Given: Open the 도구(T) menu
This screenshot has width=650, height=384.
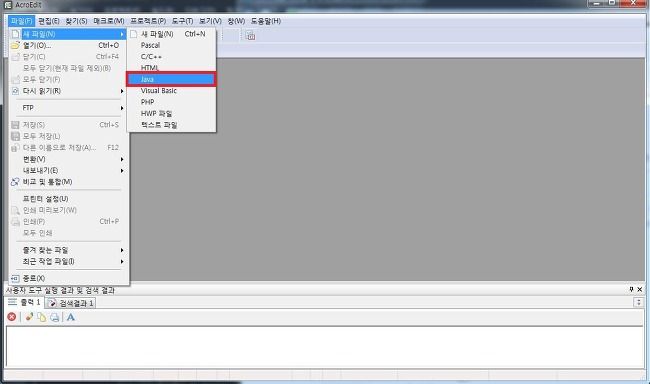Looking at the screenshot, I should tap(182, 21).
